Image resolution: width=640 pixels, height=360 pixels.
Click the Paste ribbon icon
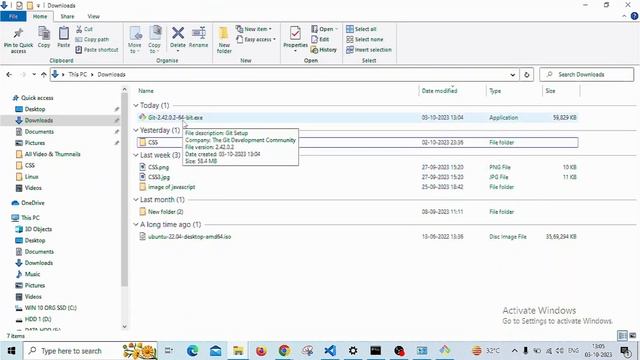coord(63,37)
